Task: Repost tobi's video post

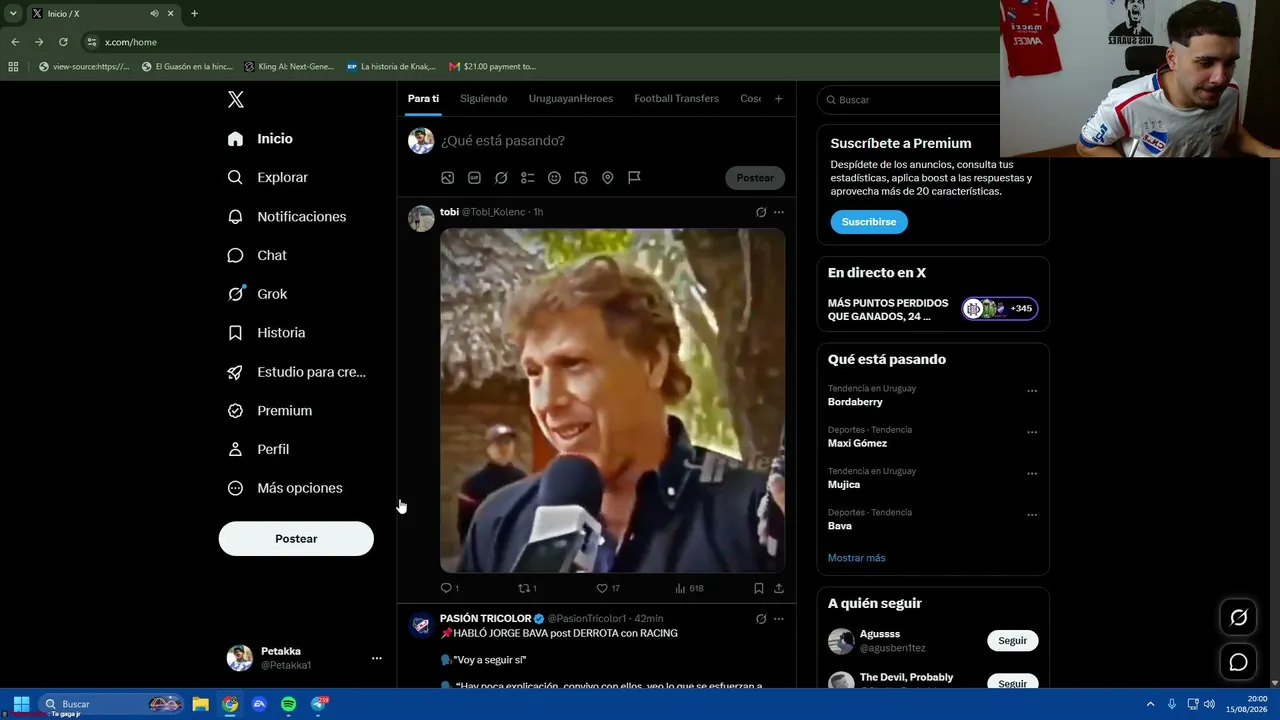Action: point(527,588)
